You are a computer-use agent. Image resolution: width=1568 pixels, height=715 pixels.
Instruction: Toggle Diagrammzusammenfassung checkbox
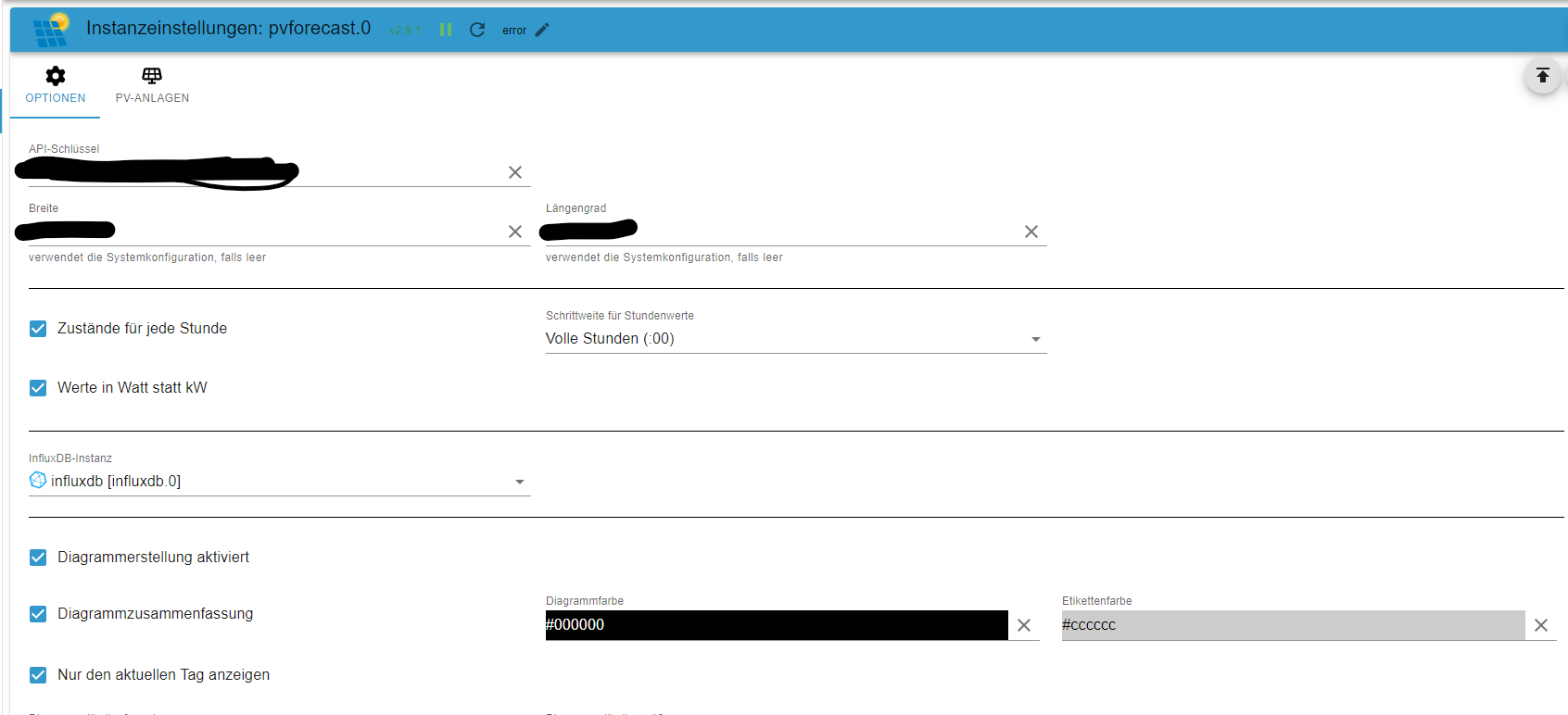pos(38,614)
